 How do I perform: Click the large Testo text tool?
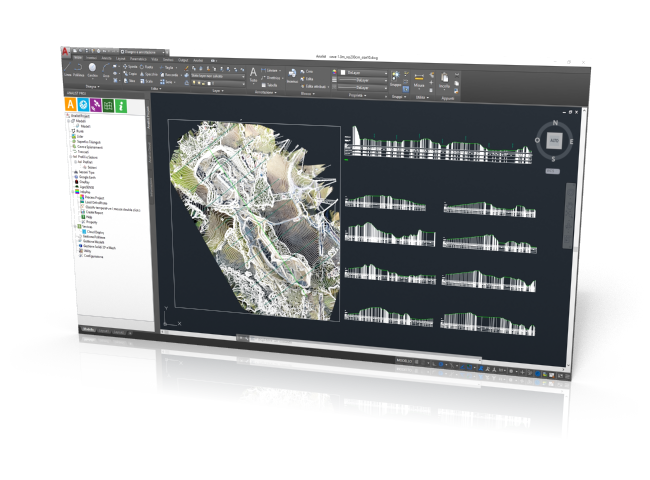click(253, 75)
